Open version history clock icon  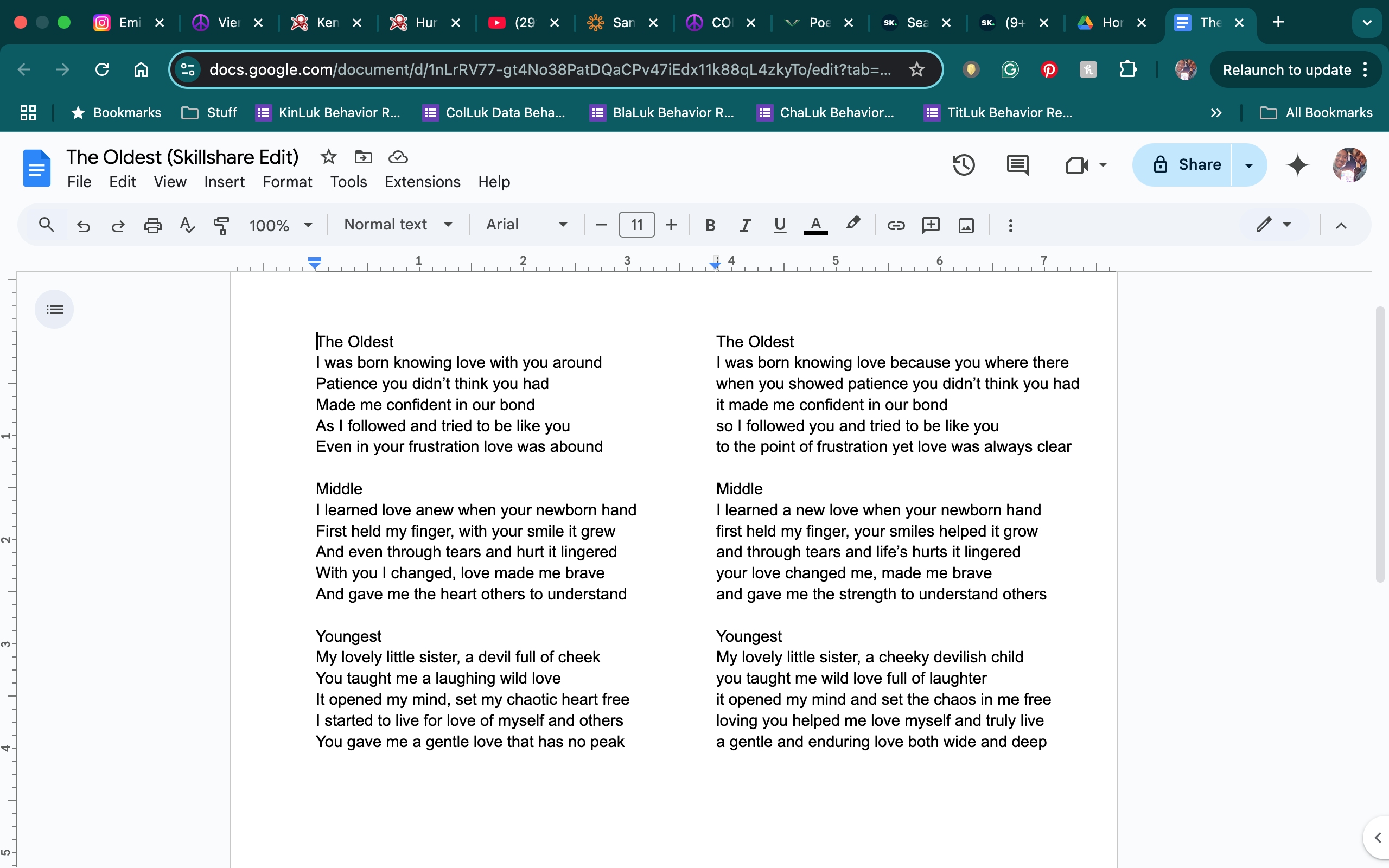[964, 165]
